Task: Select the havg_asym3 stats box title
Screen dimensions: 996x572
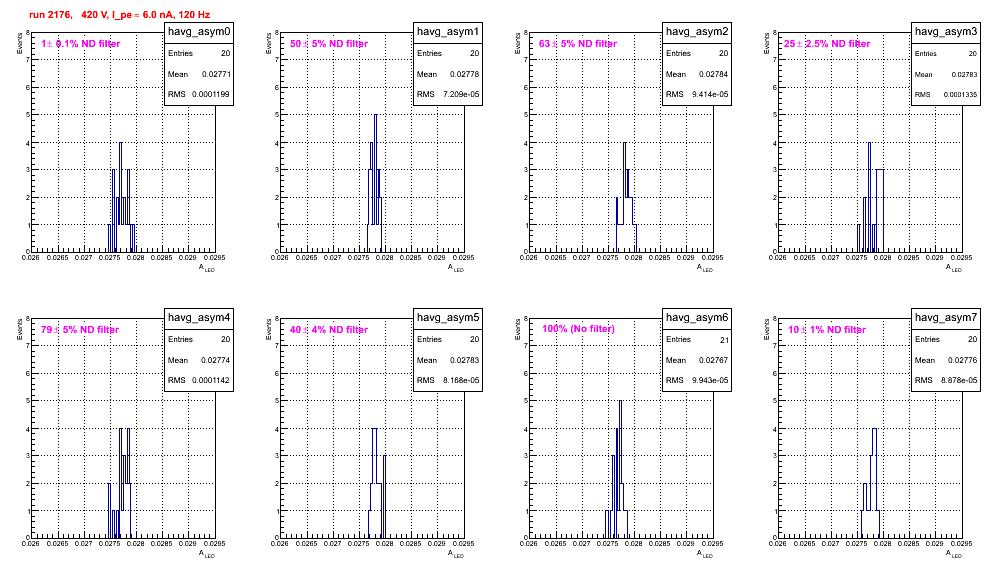Action: 946,31
